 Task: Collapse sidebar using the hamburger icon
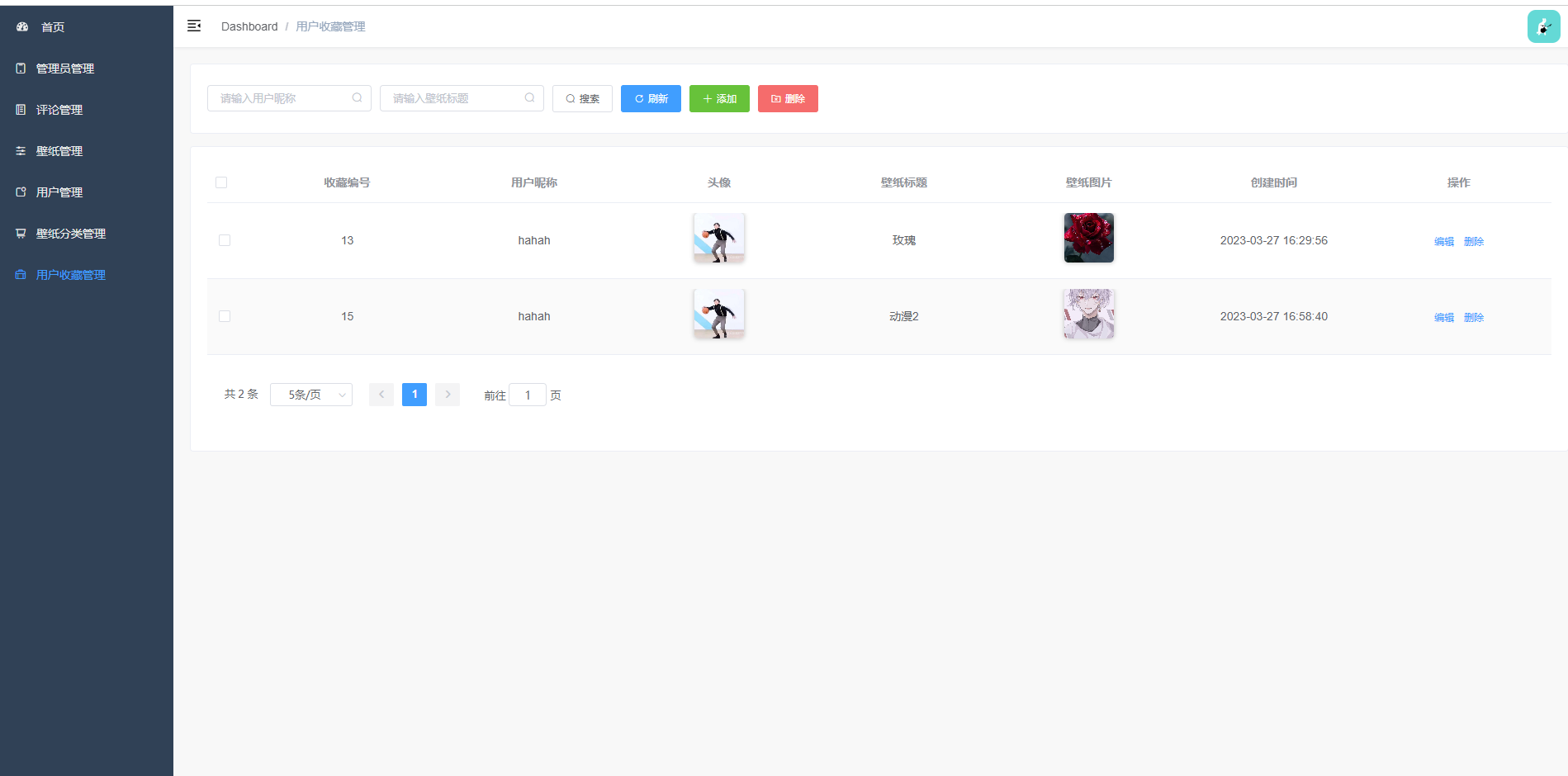[194, 26]
